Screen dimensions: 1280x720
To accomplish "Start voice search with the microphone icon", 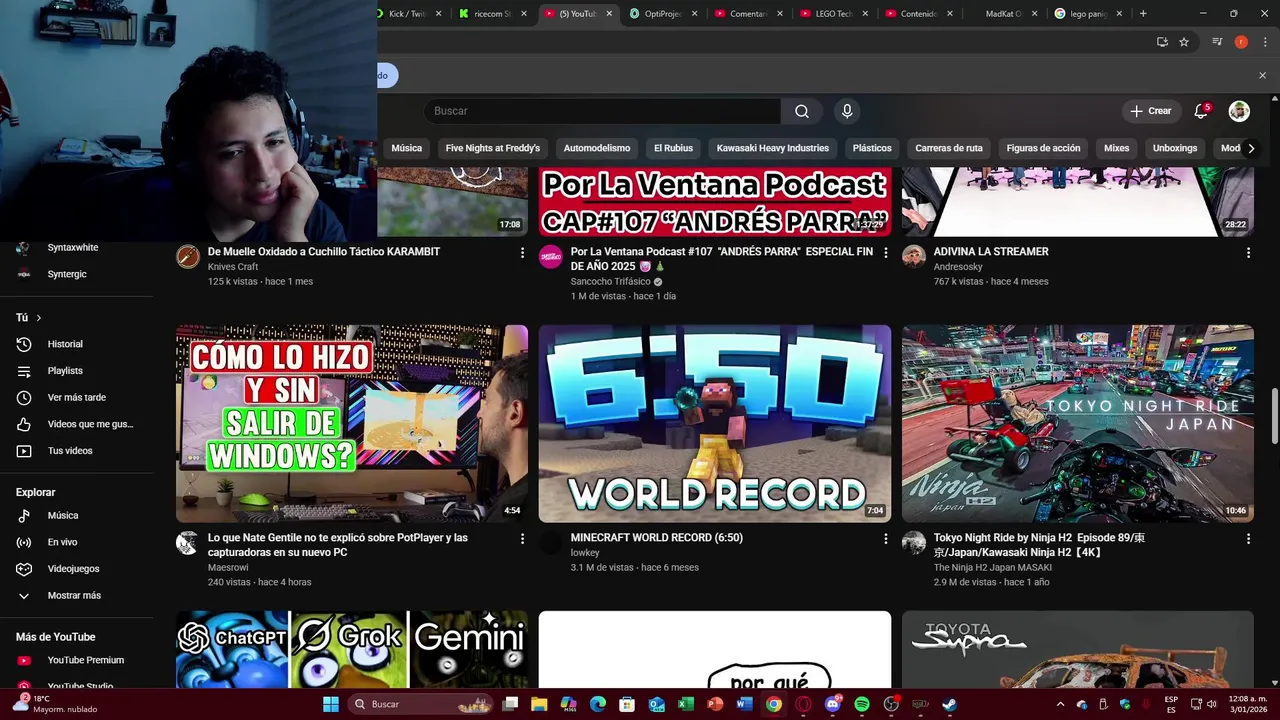I will point(847,111).
